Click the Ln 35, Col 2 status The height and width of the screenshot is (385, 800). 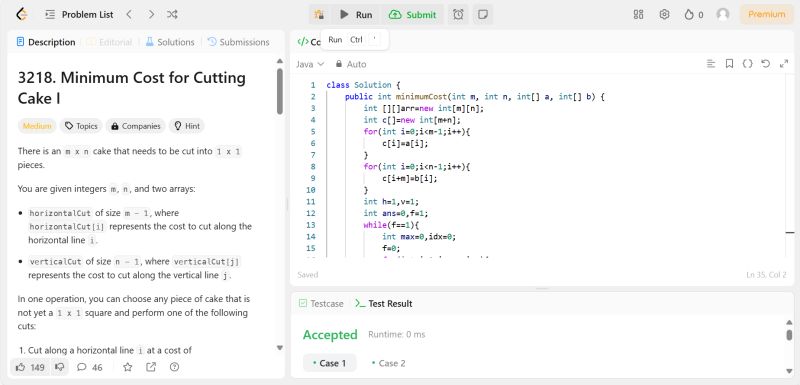click(766, 274)
